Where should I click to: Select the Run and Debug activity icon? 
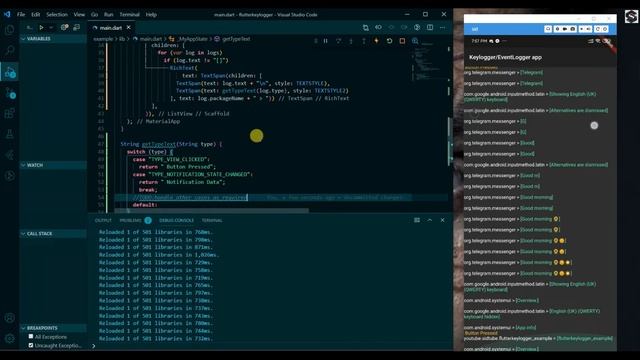pos(9,72)
